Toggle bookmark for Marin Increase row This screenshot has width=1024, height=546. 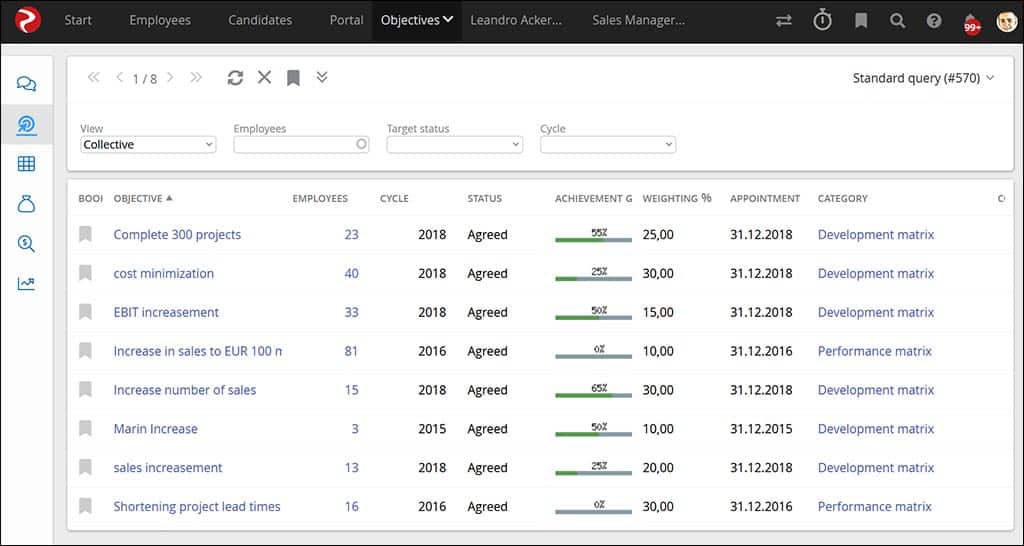point(86,429)
